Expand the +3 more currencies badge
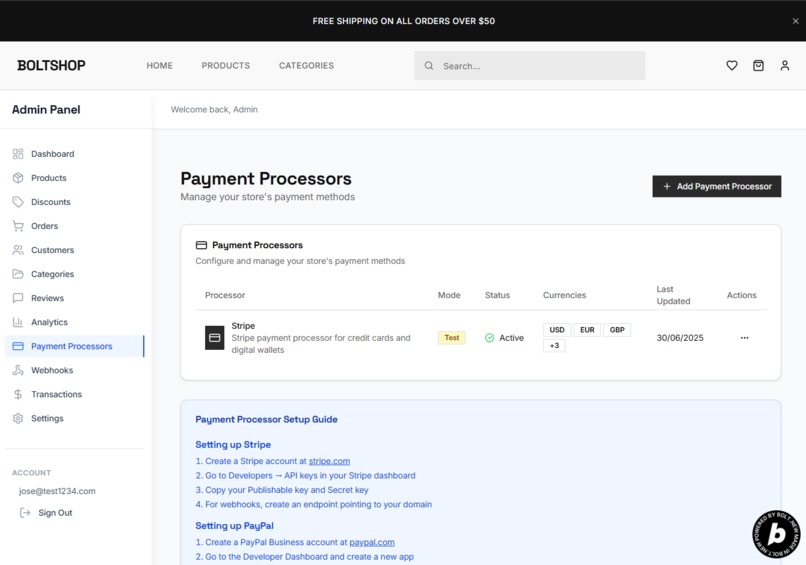Screen dimensions: 806x565 (x=554, y=345)
